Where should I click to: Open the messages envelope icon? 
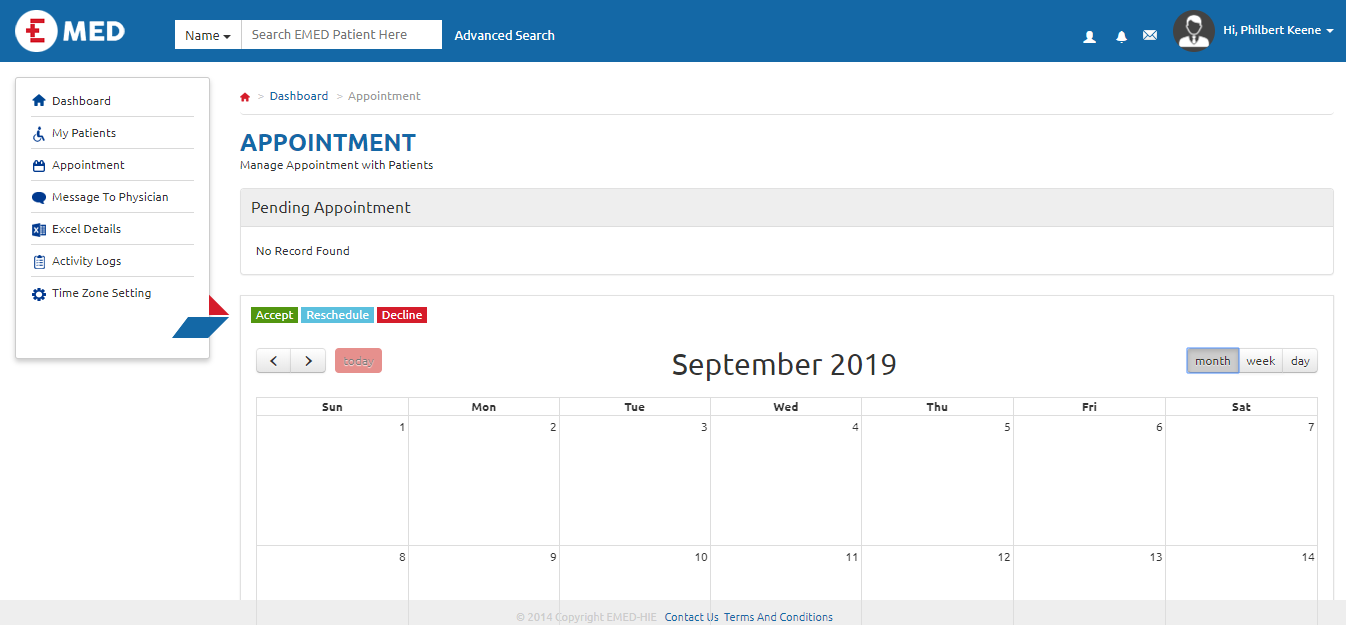(1150, 36)
